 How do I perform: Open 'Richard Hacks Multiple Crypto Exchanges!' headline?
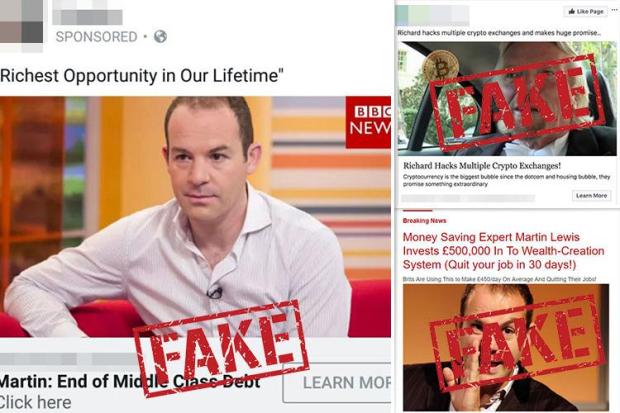pyautogui.click(x=482, y=165)
